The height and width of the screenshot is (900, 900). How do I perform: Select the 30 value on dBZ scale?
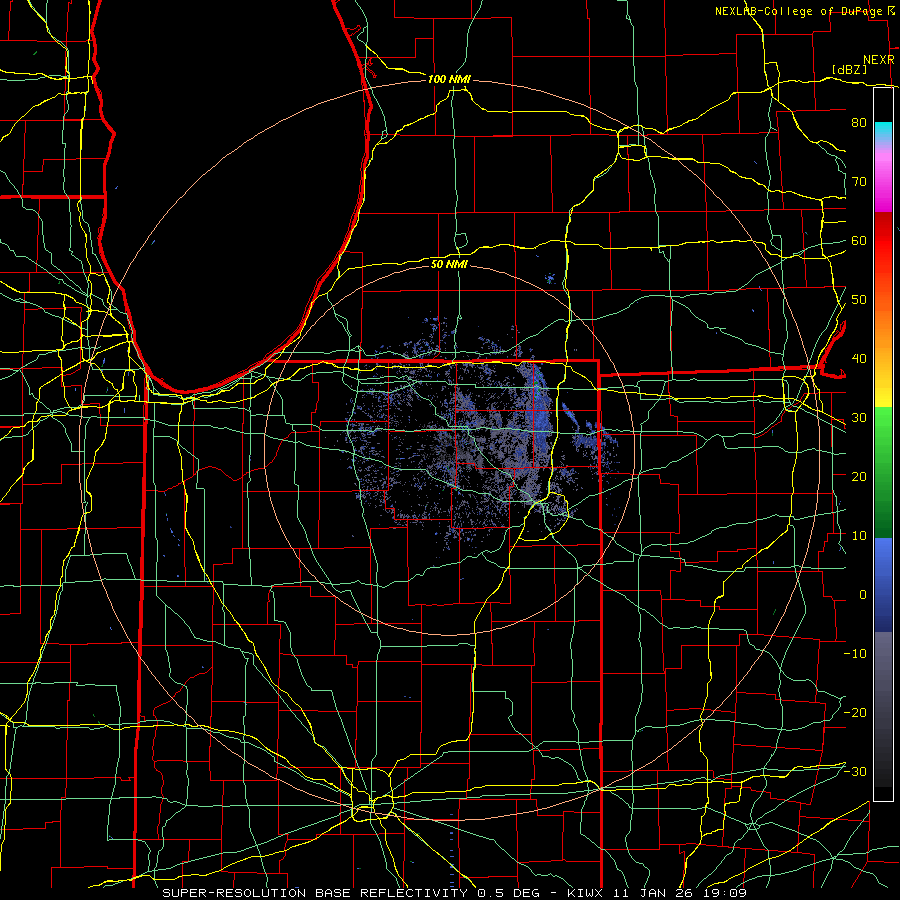tap(859, 417)
